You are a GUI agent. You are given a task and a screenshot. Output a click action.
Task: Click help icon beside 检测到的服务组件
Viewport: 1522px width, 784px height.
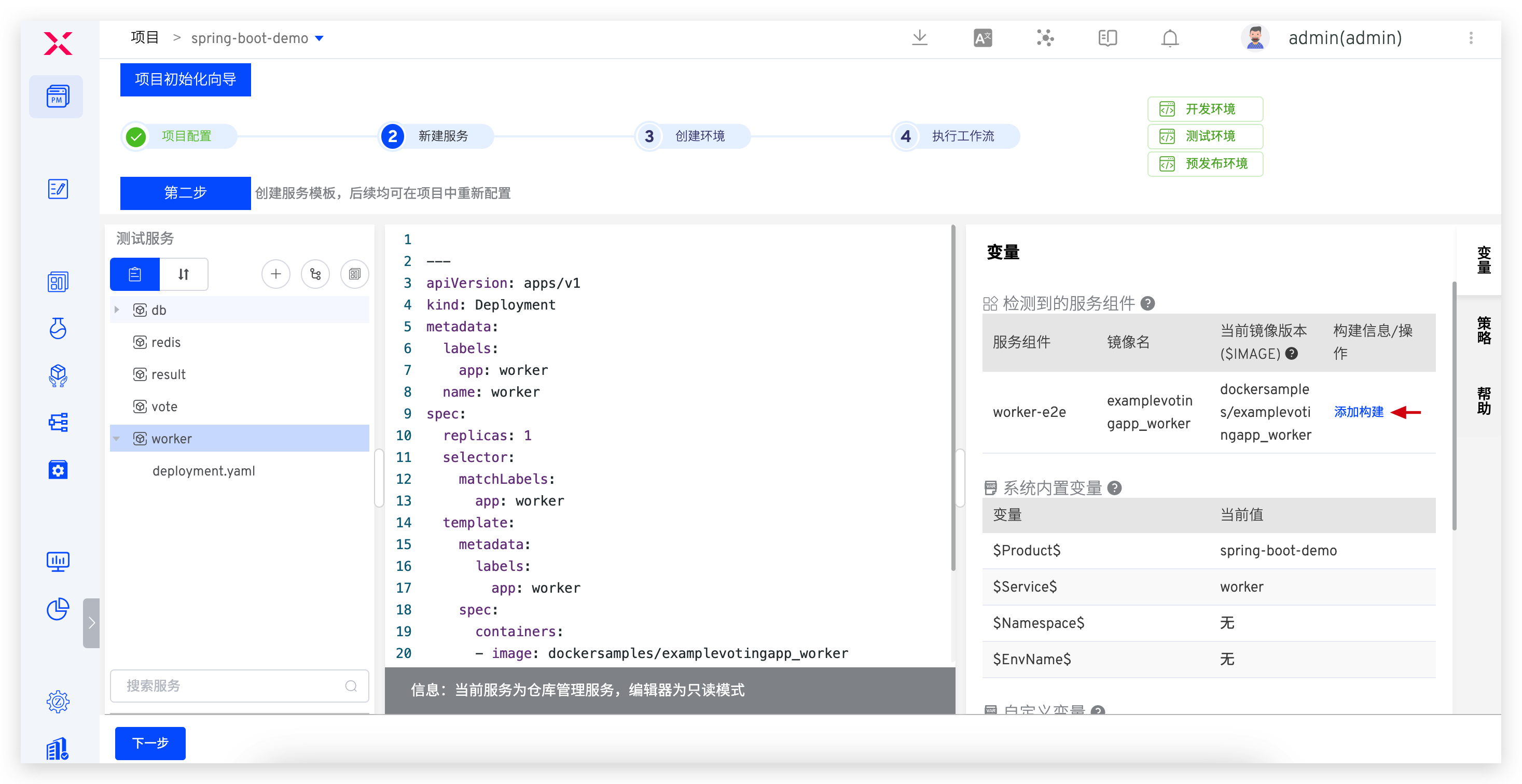tap(1147, 303)
